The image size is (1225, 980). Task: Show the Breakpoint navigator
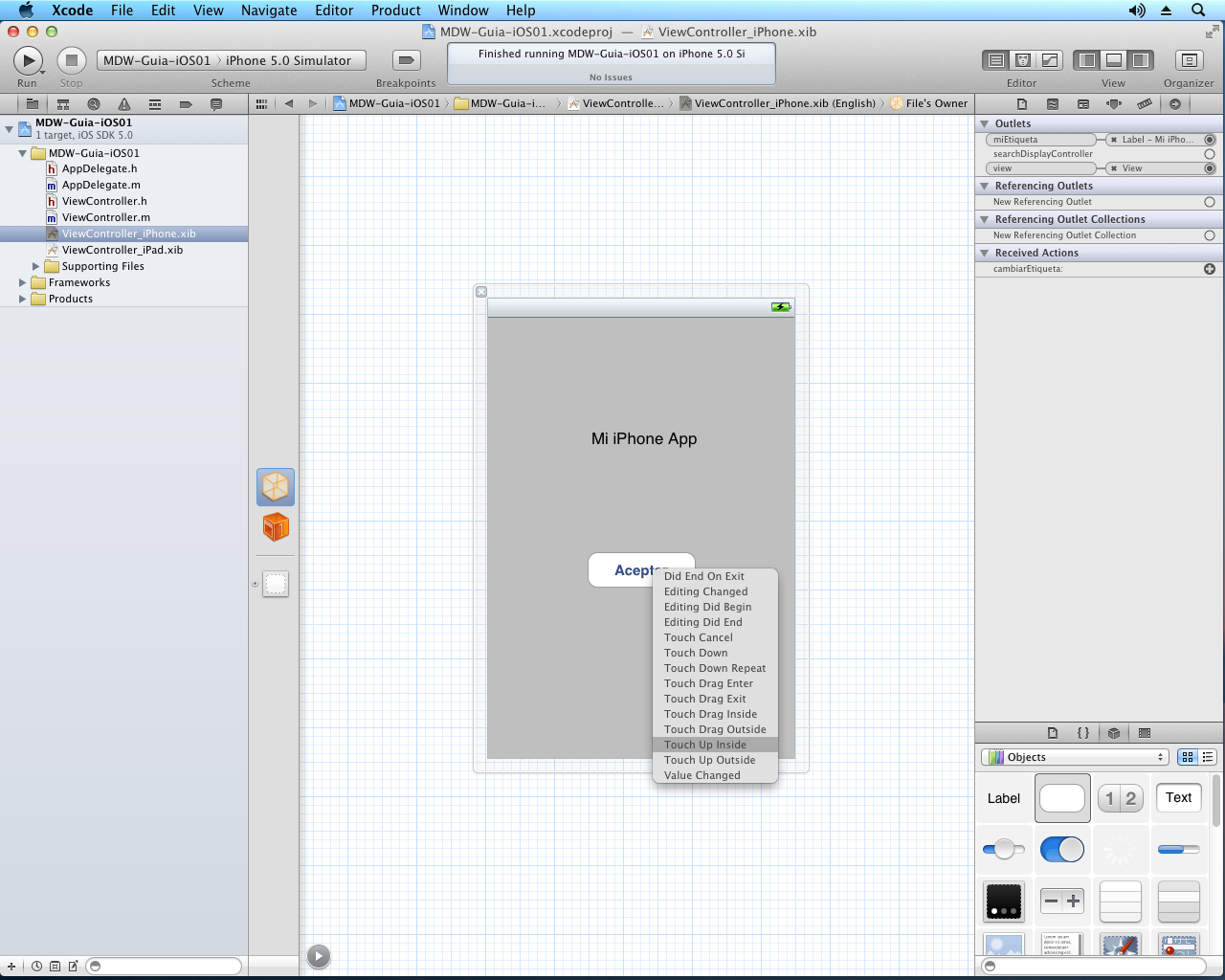pyautogui.click(x=186, y=103)
